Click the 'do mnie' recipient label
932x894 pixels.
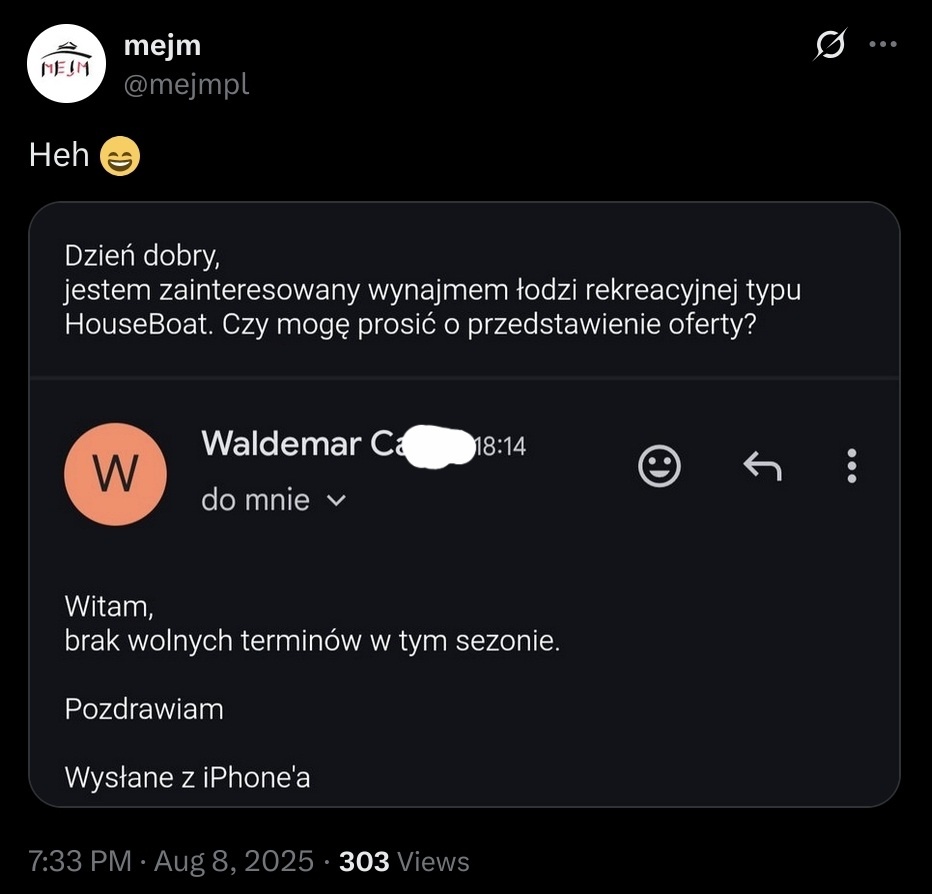coord(256,500)
